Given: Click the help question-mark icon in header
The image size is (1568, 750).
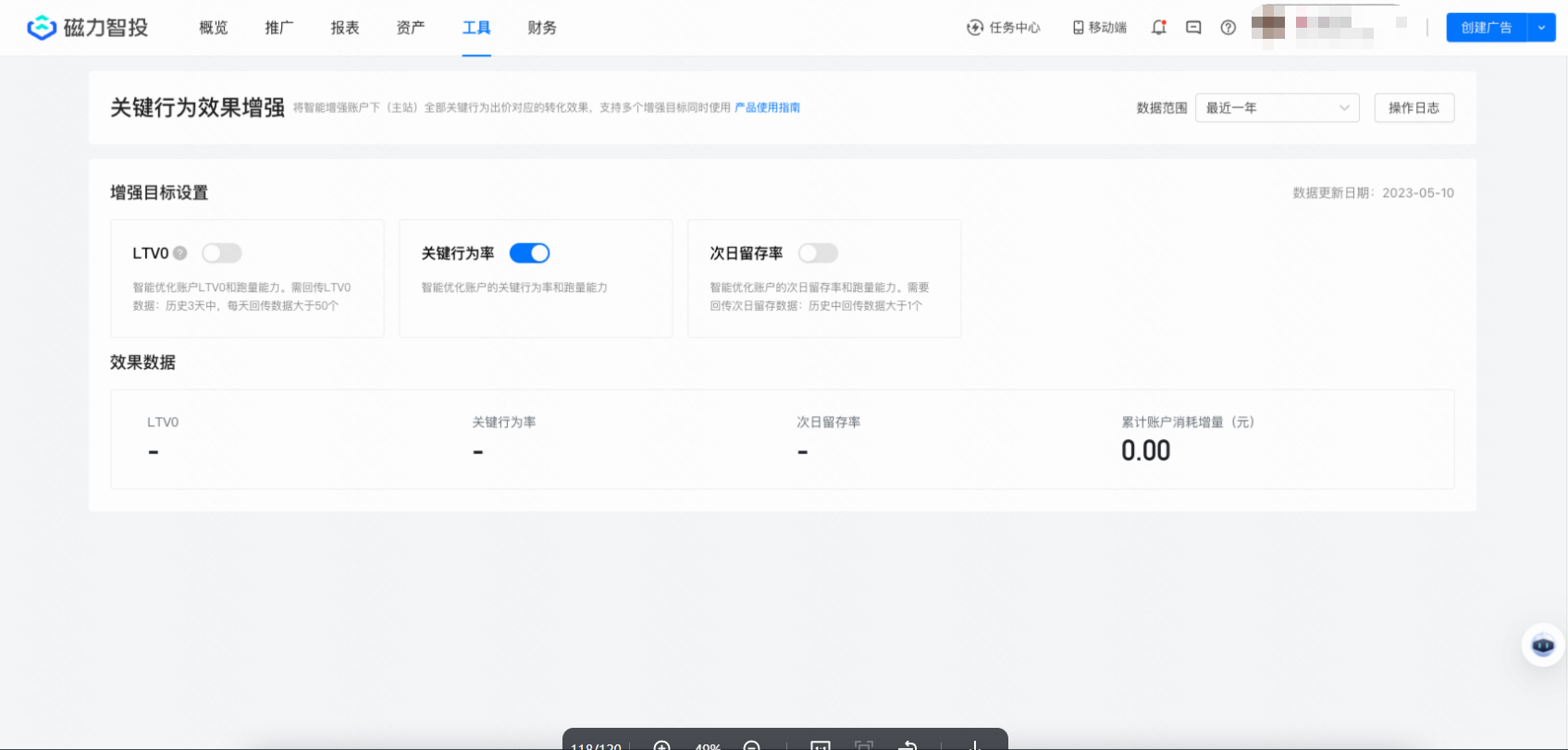Looking at the screenshot, I should [1228, 28].
